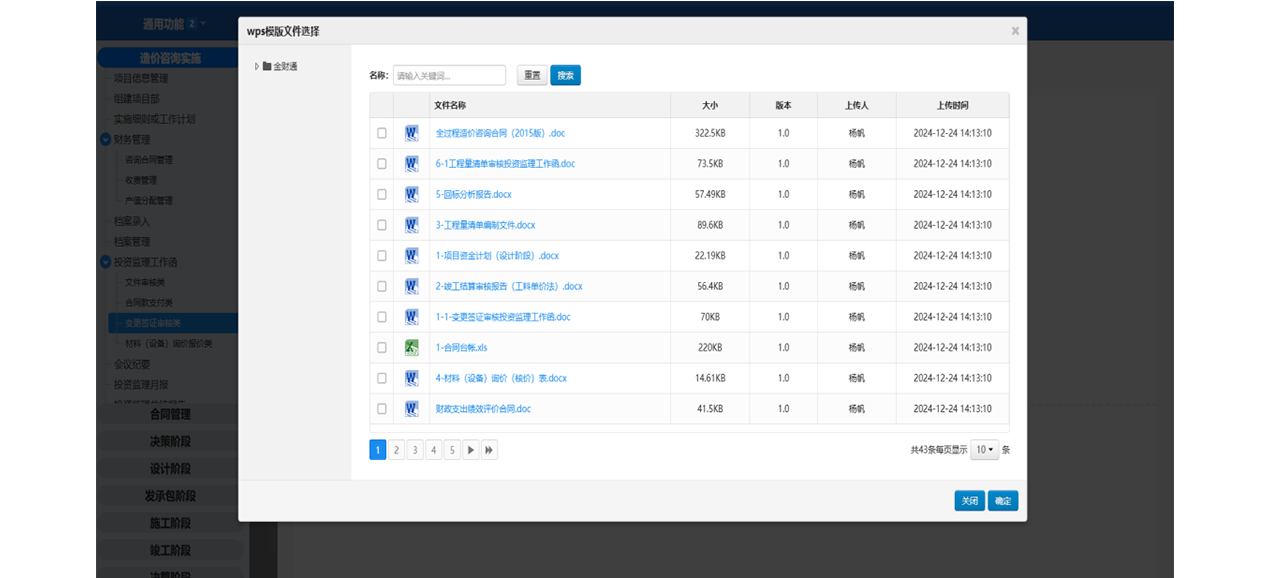
Task: Click the 大小 column header
Action: point(710,105)
